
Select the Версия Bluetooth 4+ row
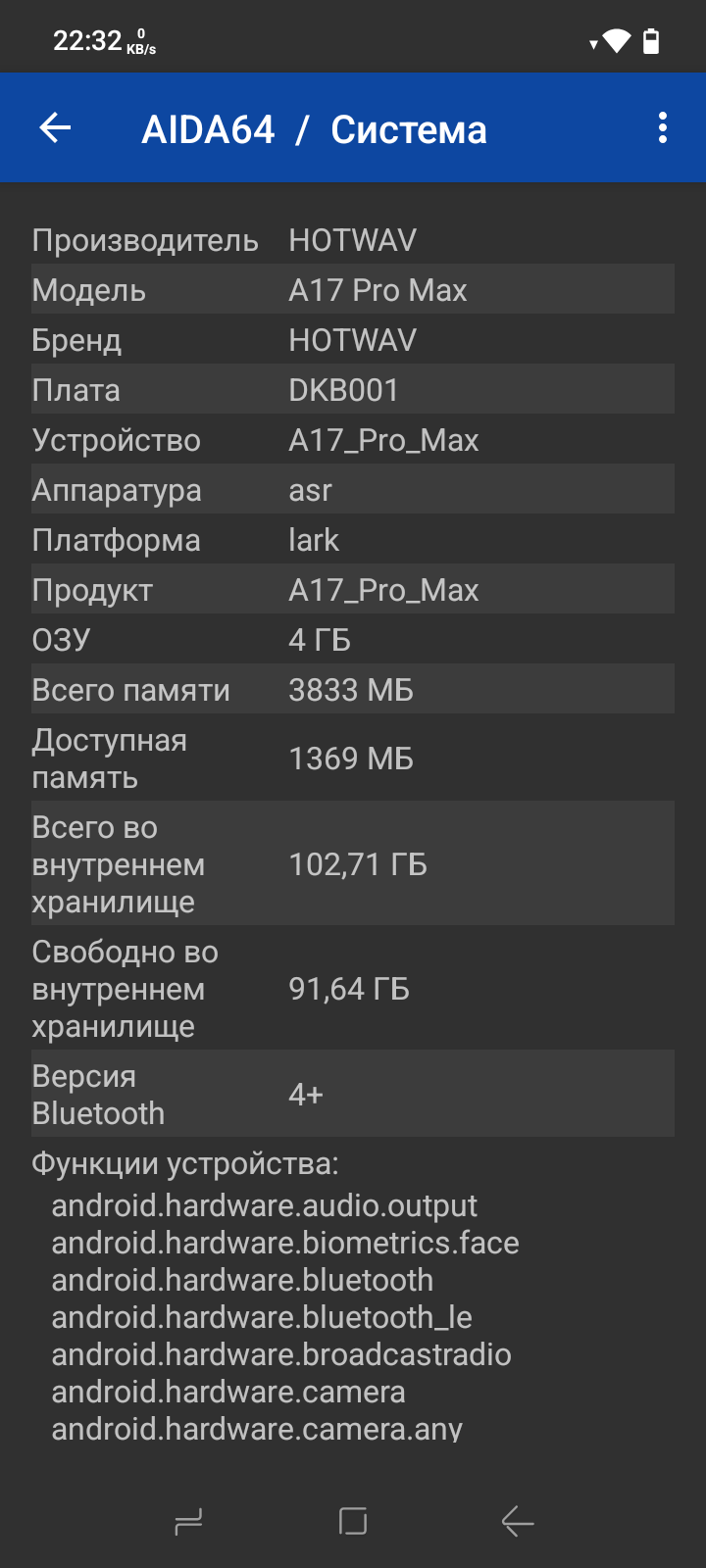pos(353,1095)
